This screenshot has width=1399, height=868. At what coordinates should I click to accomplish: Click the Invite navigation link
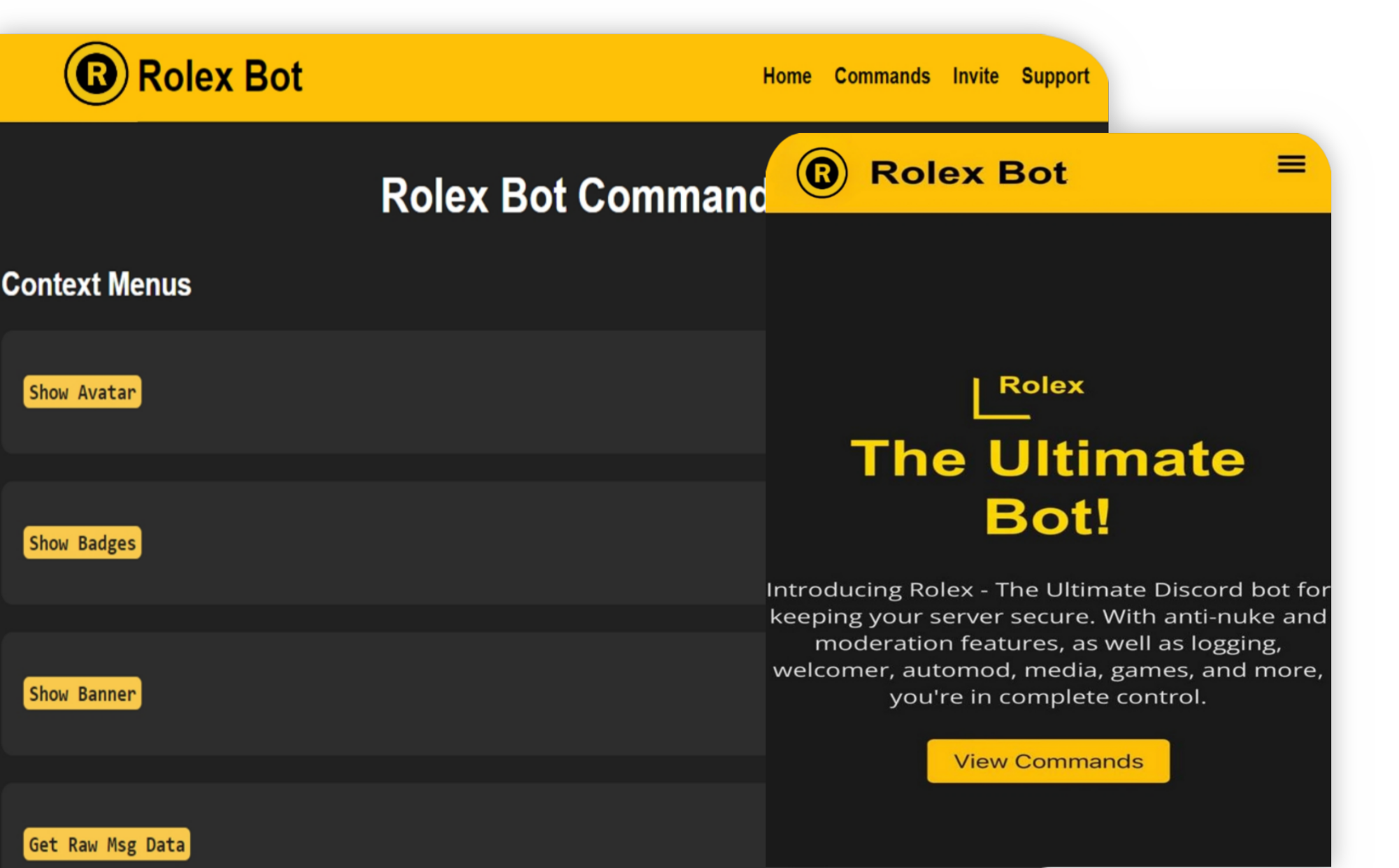pos(975,76)
